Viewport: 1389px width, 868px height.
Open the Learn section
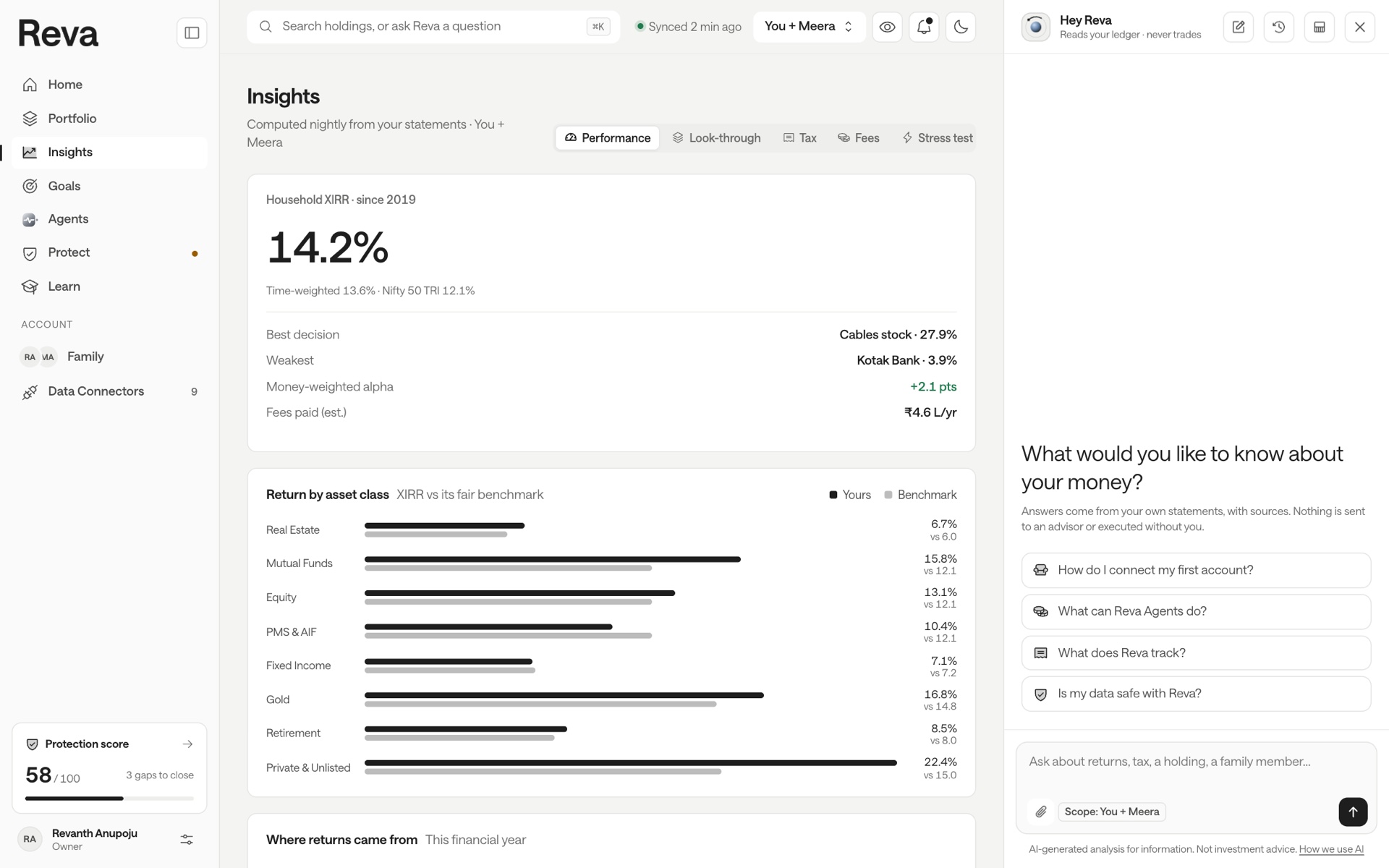click(109, 286)
